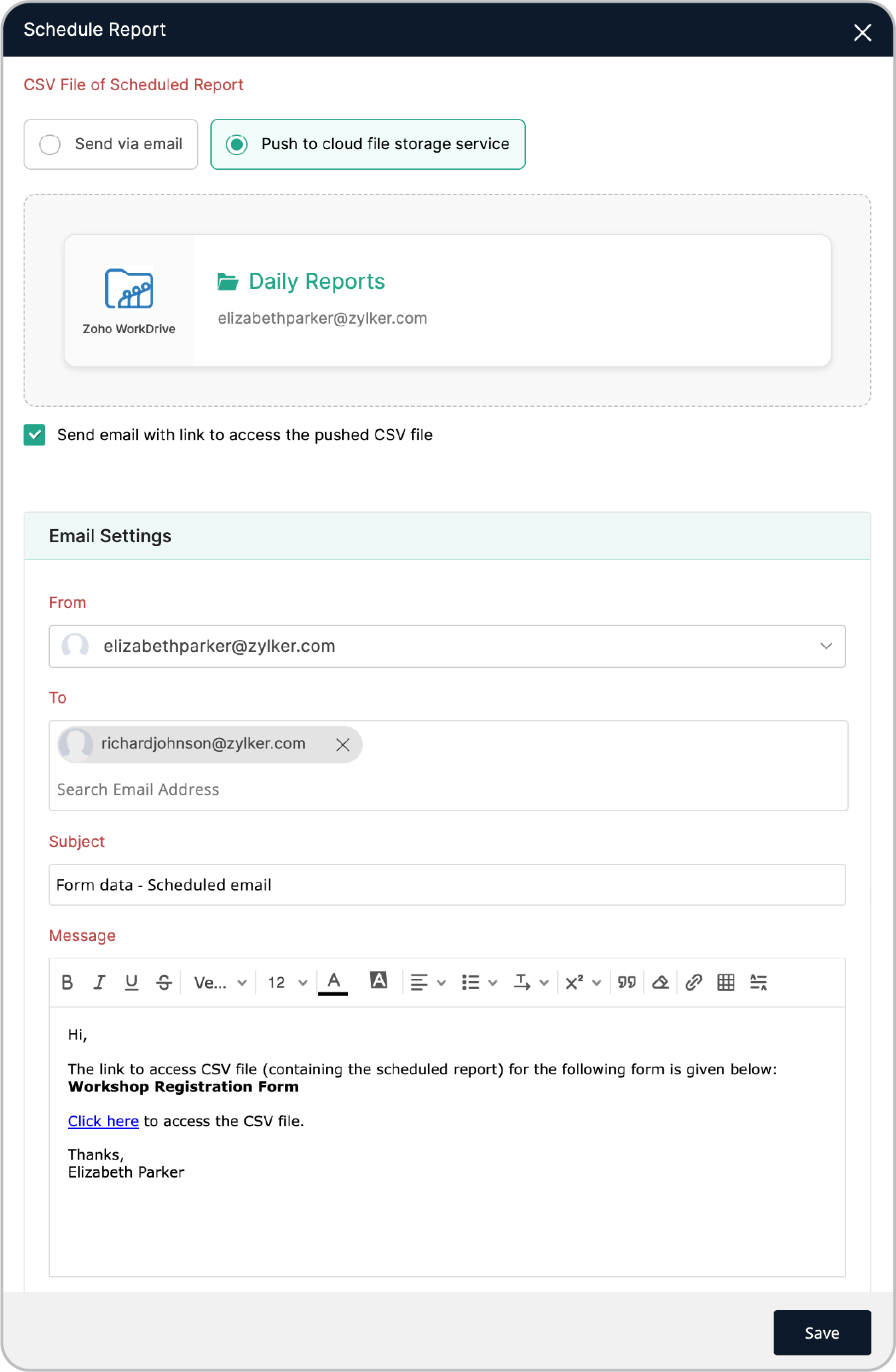The height and width of the screenshot is (1372, 896).
Task: Save the scheduled report
Action: [x=822, y=1333]
